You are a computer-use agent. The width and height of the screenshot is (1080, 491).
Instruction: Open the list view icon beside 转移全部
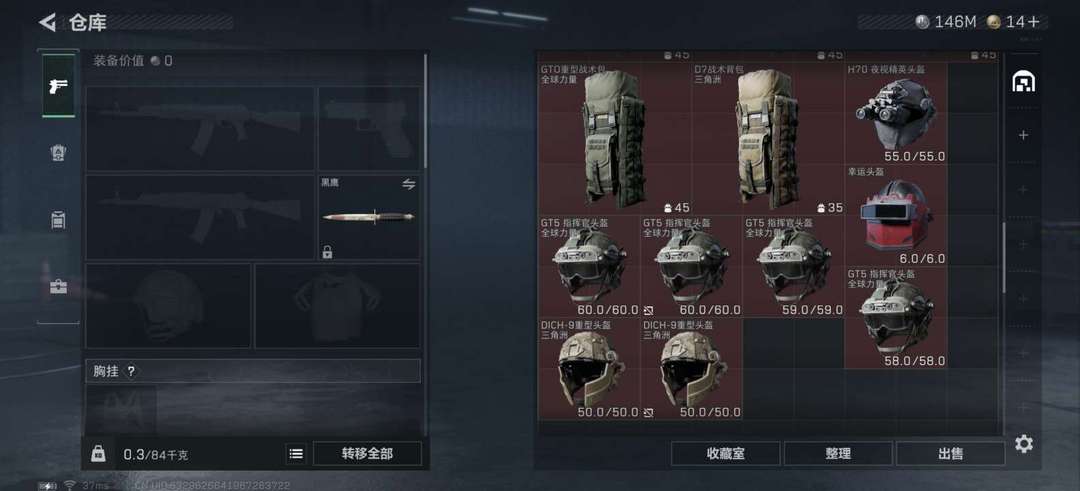click(295, 454)
